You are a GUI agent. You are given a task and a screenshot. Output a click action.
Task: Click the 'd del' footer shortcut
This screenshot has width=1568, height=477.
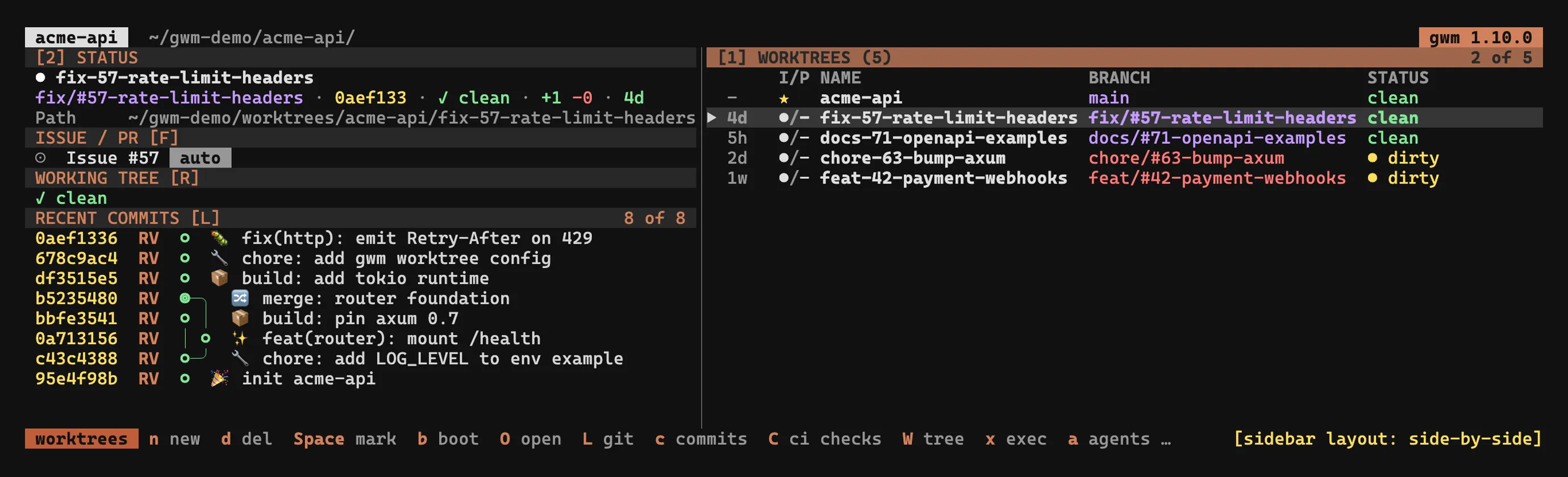coord(247,440)
